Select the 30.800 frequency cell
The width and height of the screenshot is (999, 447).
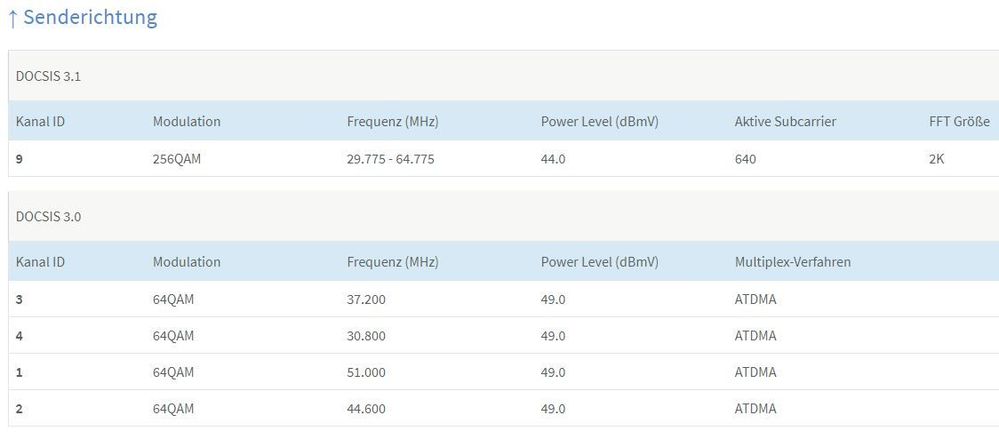[x=366, y=335]
